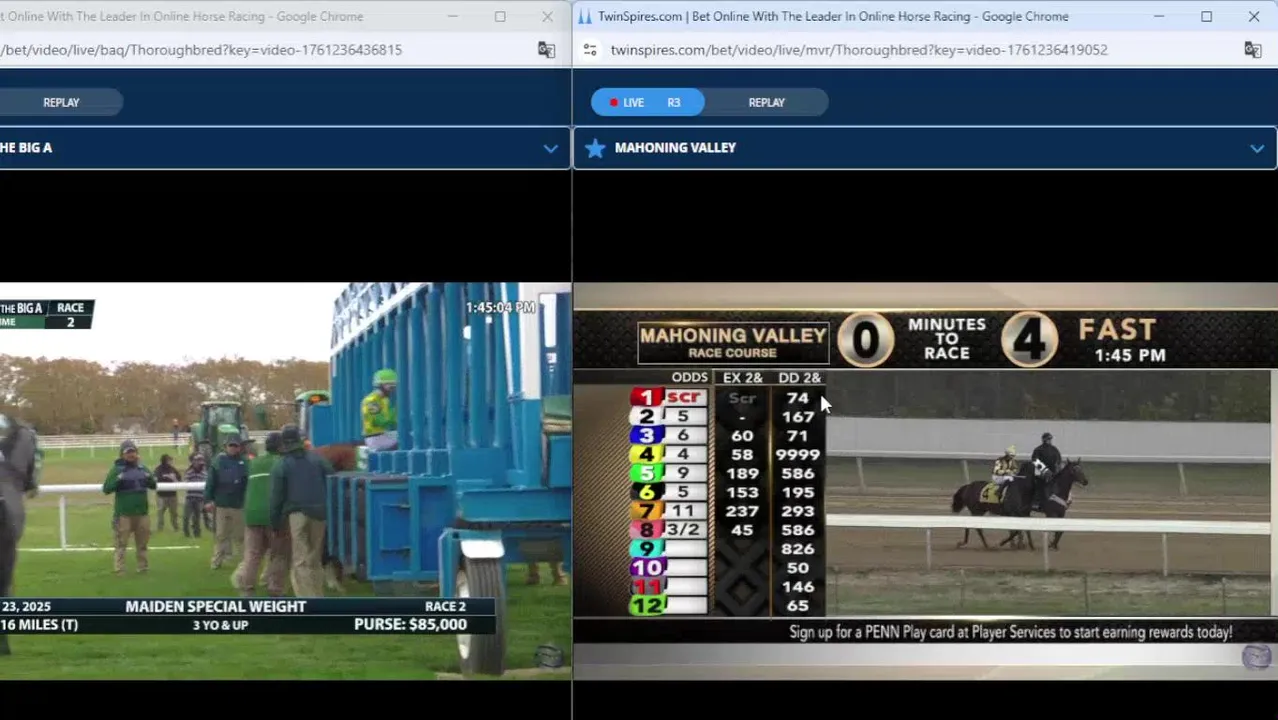Screen dimensions: 1278x720
Task: Expand The Big A track dropdown
Action: click(x=550, y=148)
